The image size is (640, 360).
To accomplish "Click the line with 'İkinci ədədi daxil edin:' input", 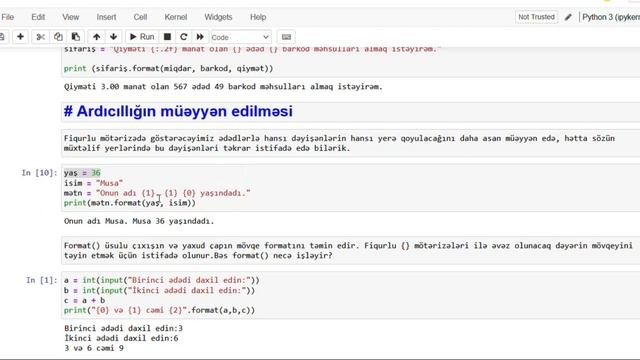I will (x=159, y=290).
